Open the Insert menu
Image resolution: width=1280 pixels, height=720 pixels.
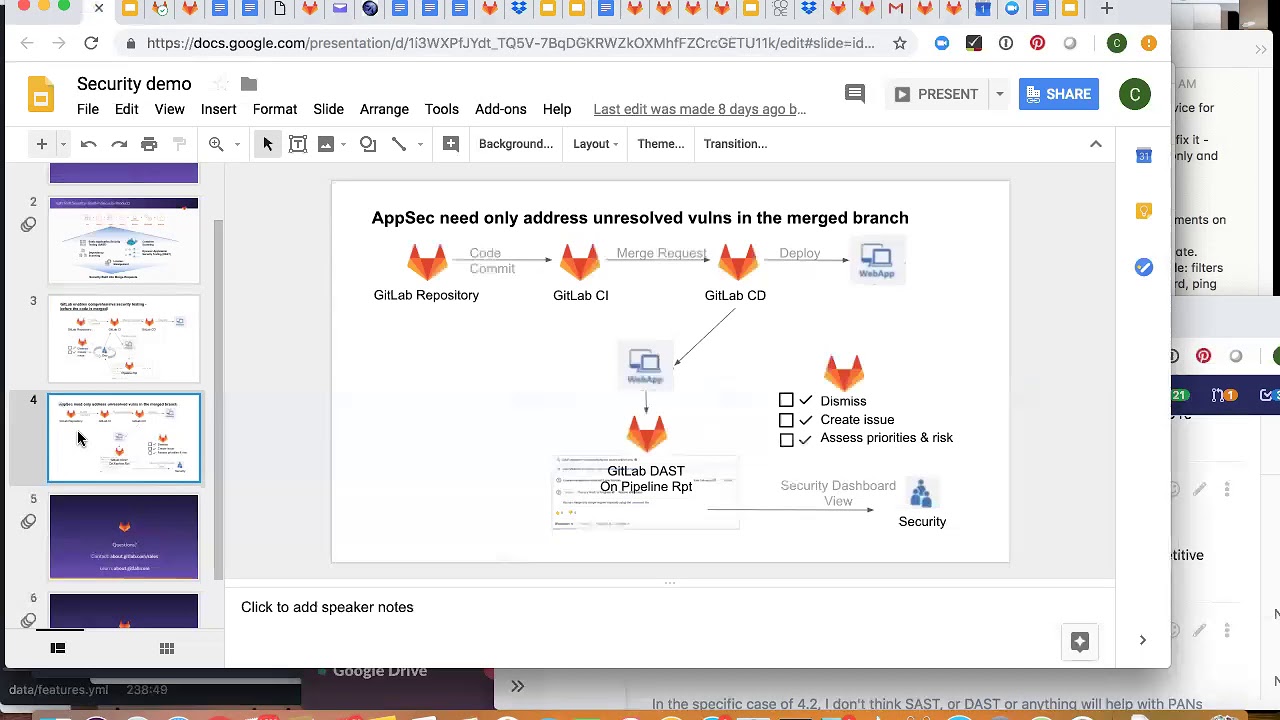(218, 109)
